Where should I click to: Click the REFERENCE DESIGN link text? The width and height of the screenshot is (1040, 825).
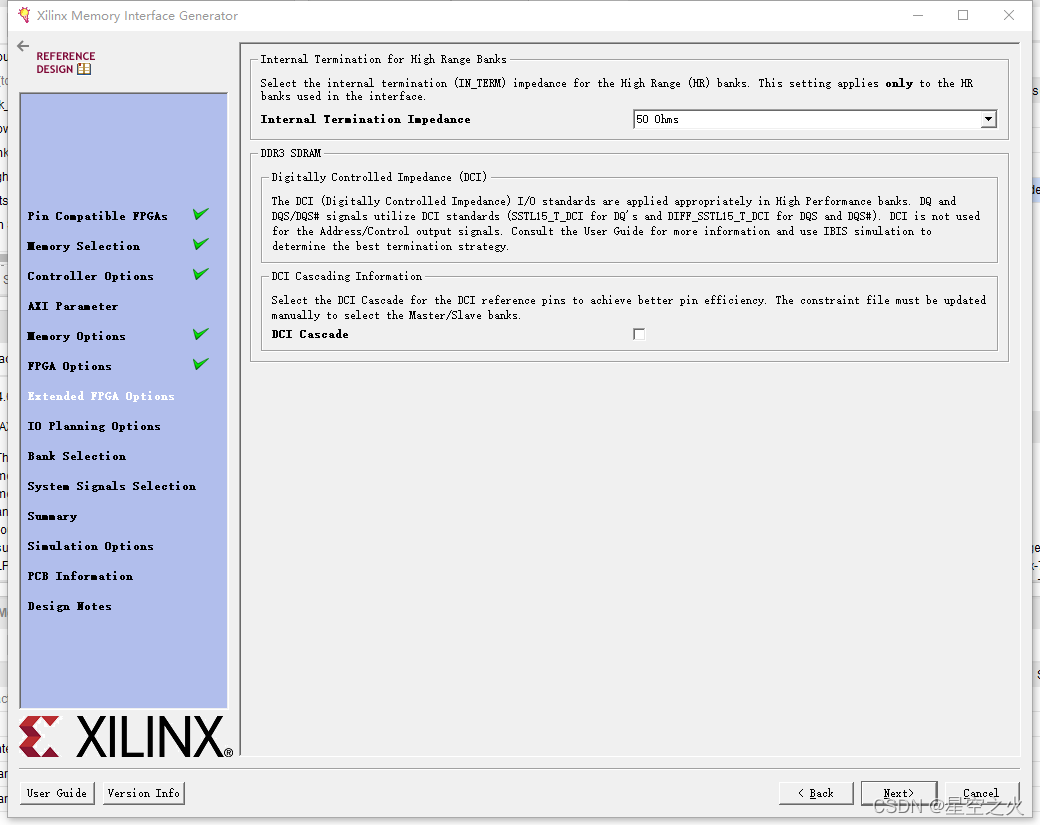[65, 62]
